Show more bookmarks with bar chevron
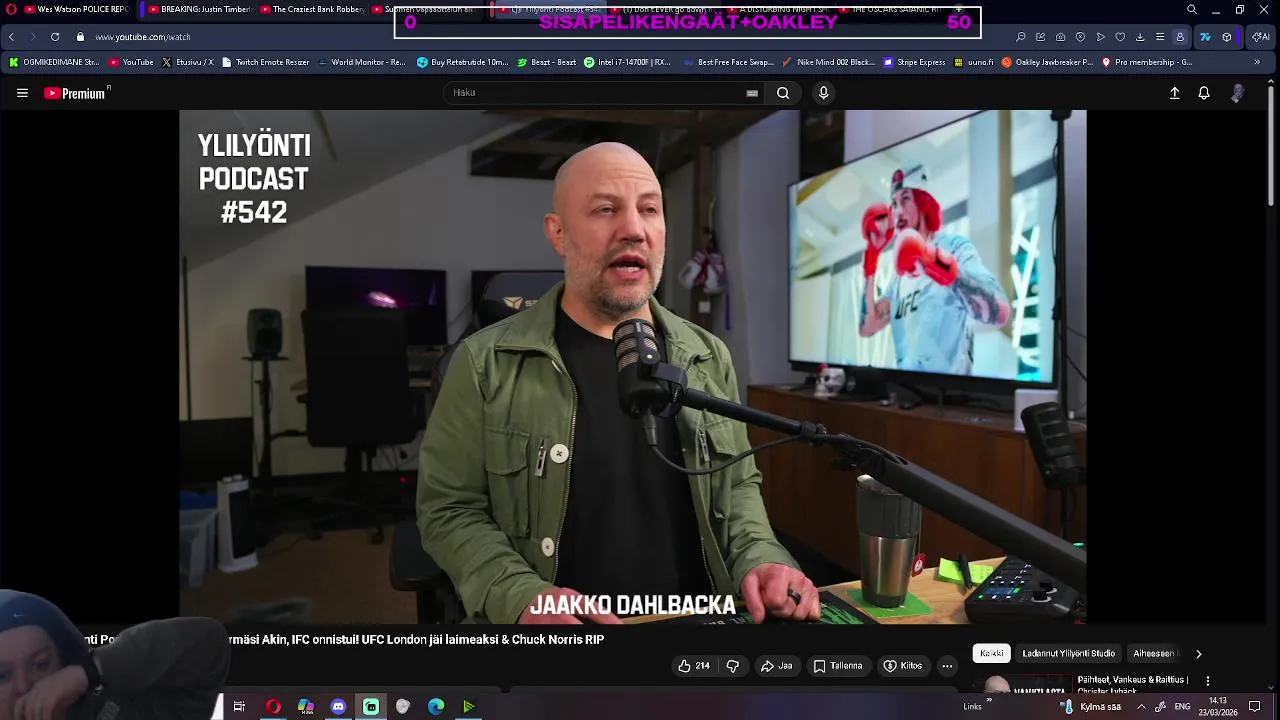 click(x=1257, y=62)
